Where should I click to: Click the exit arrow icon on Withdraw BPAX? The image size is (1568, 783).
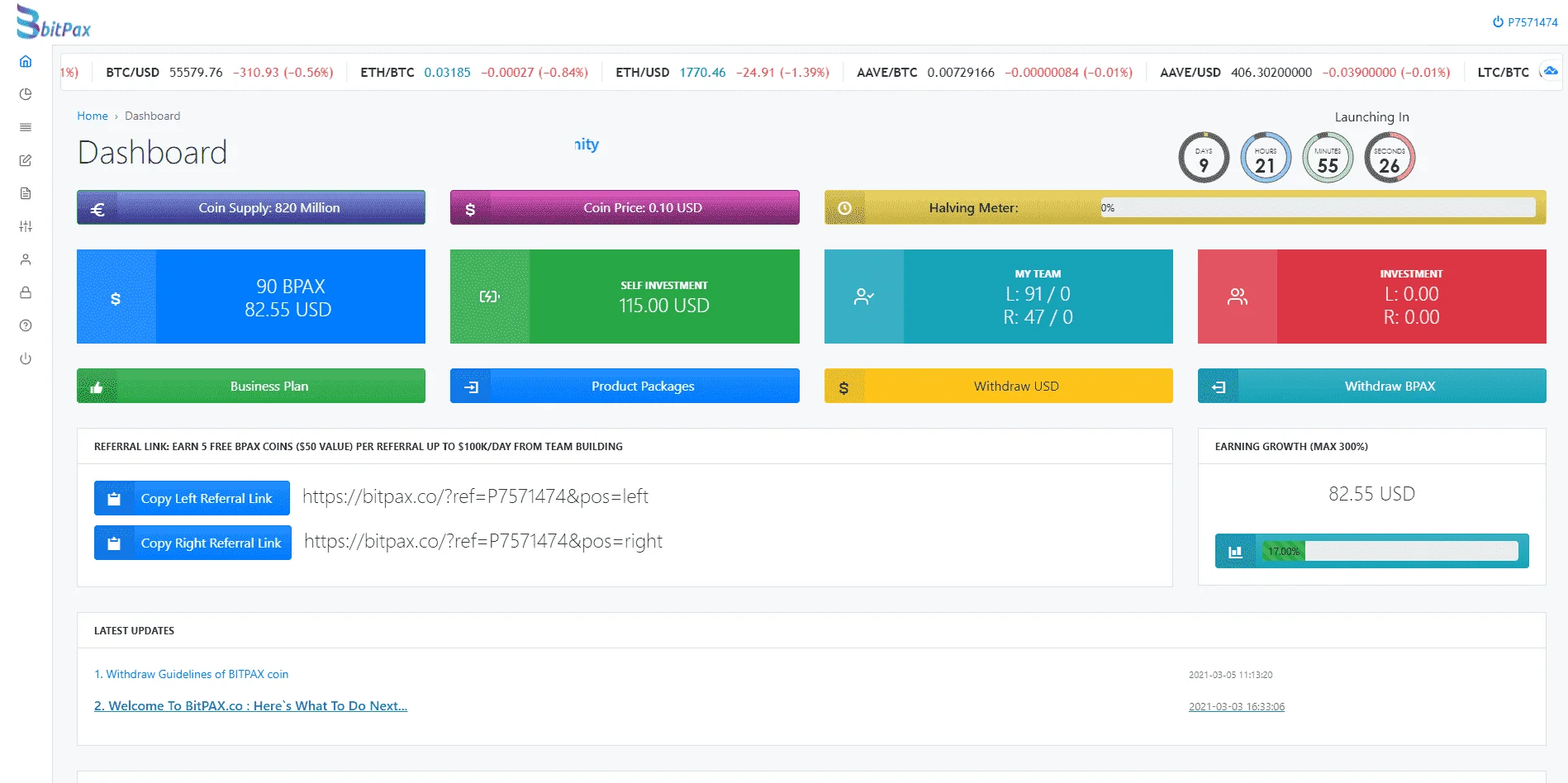tap(1219, 387)
